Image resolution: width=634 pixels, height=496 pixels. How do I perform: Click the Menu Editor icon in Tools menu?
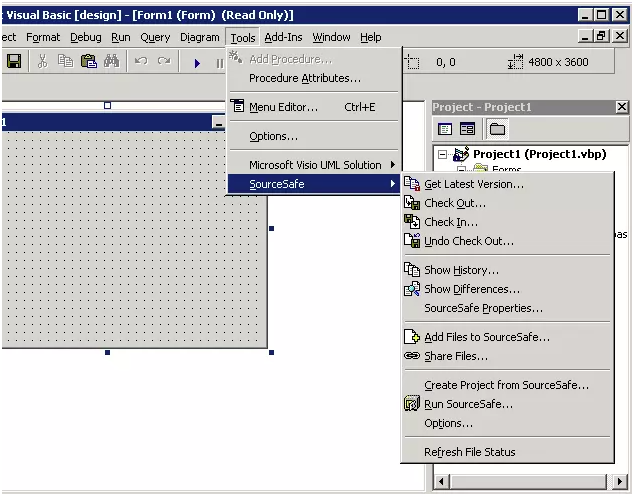(x=238, y=106)
